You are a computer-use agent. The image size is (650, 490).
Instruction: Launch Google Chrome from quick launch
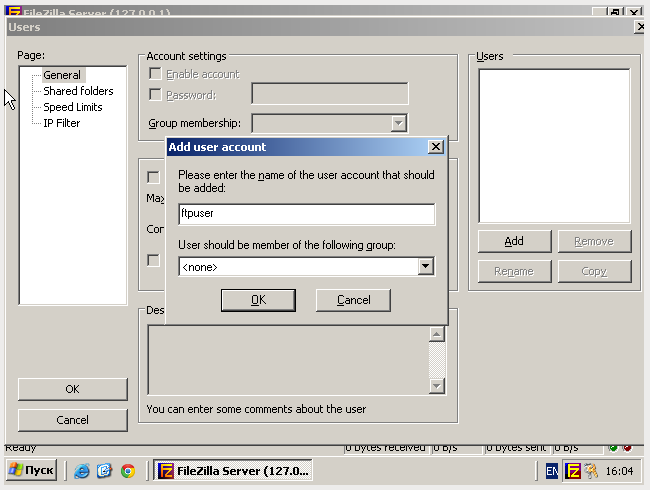point(128,471)
